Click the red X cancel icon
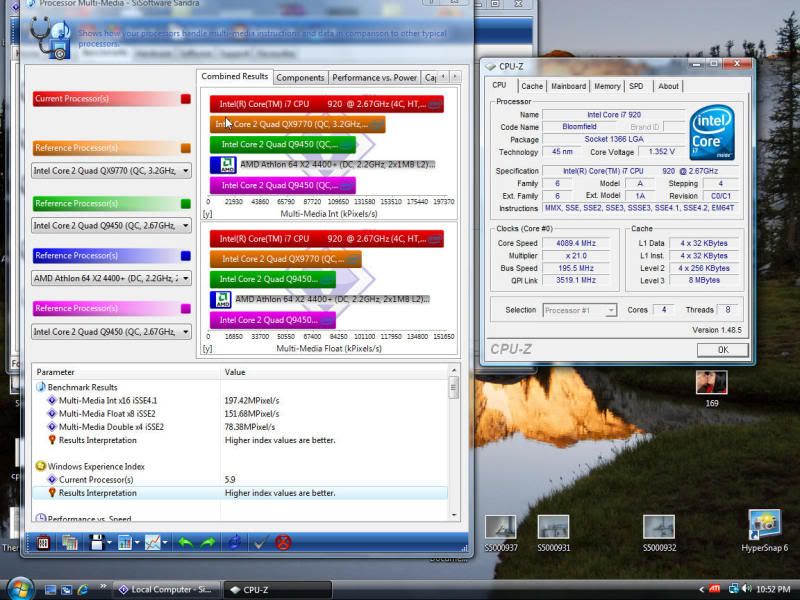The width and height of the screenshot is (800, 600). tap(283, 542)
